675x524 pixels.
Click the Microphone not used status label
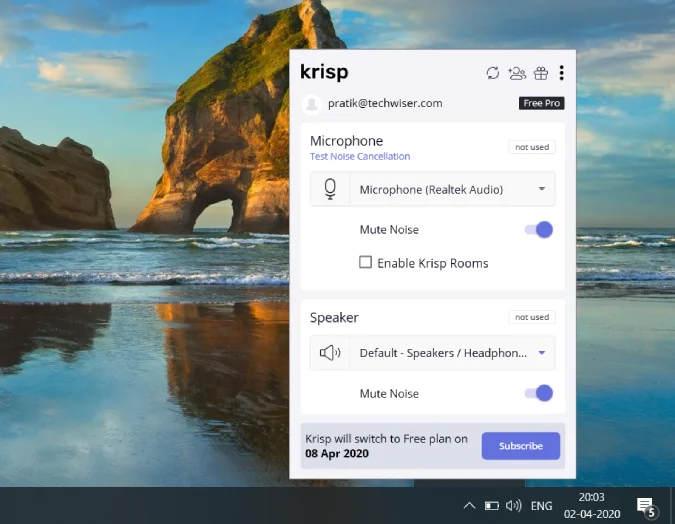[x=532, y=147]
